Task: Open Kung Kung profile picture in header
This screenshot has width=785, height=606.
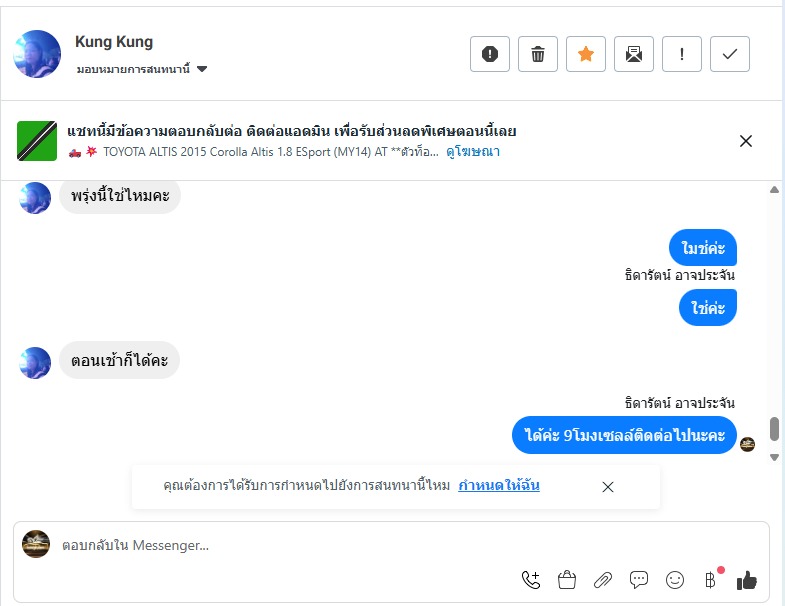Action: [36, 54]
